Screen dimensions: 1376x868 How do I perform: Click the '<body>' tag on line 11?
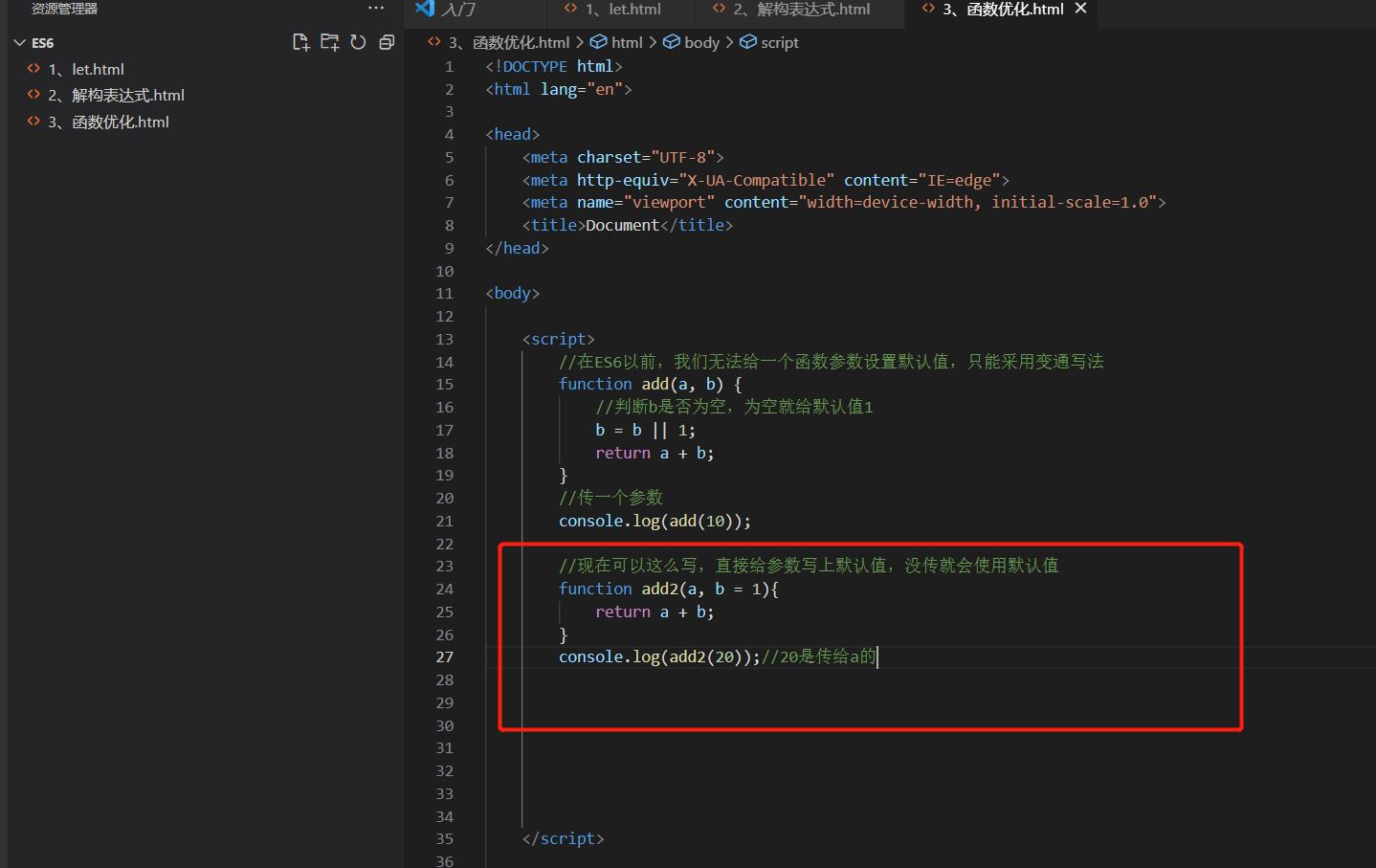click(512, 293)
